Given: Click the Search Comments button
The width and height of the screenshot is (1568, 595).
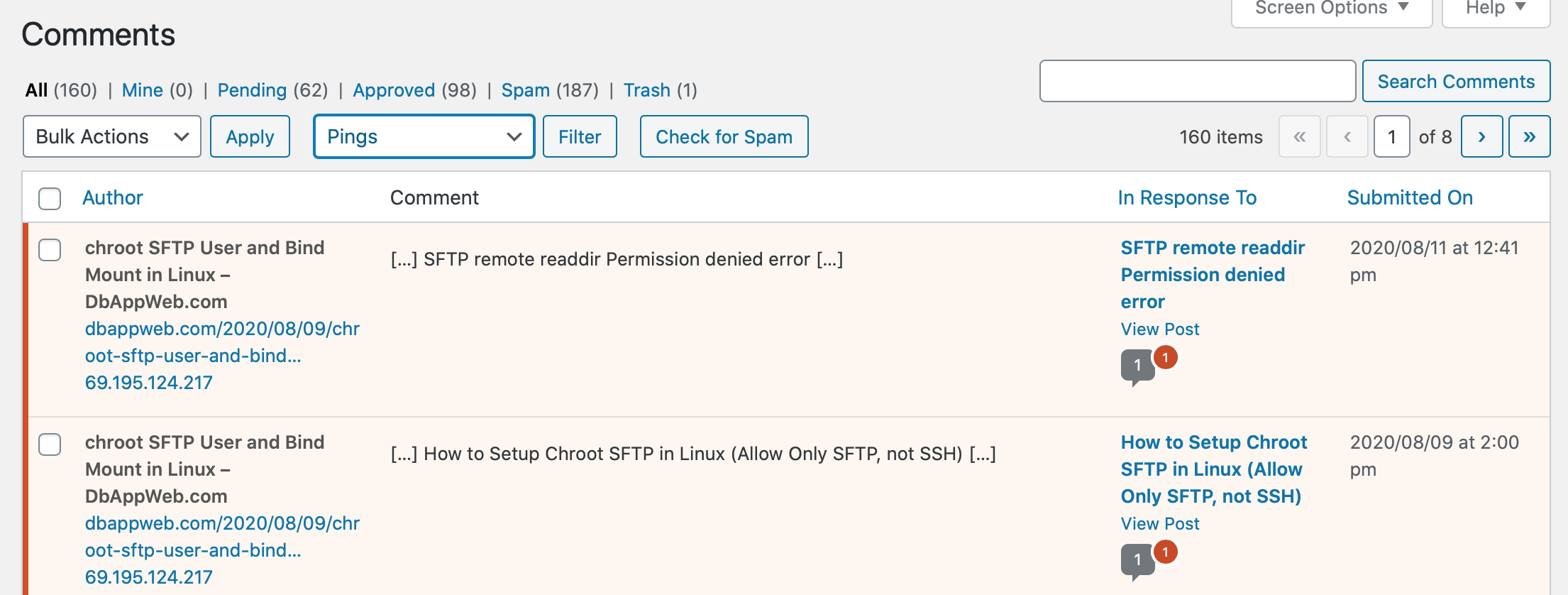Looking at the screenshot, I should pyautogui.click(x=1456, y=81).
